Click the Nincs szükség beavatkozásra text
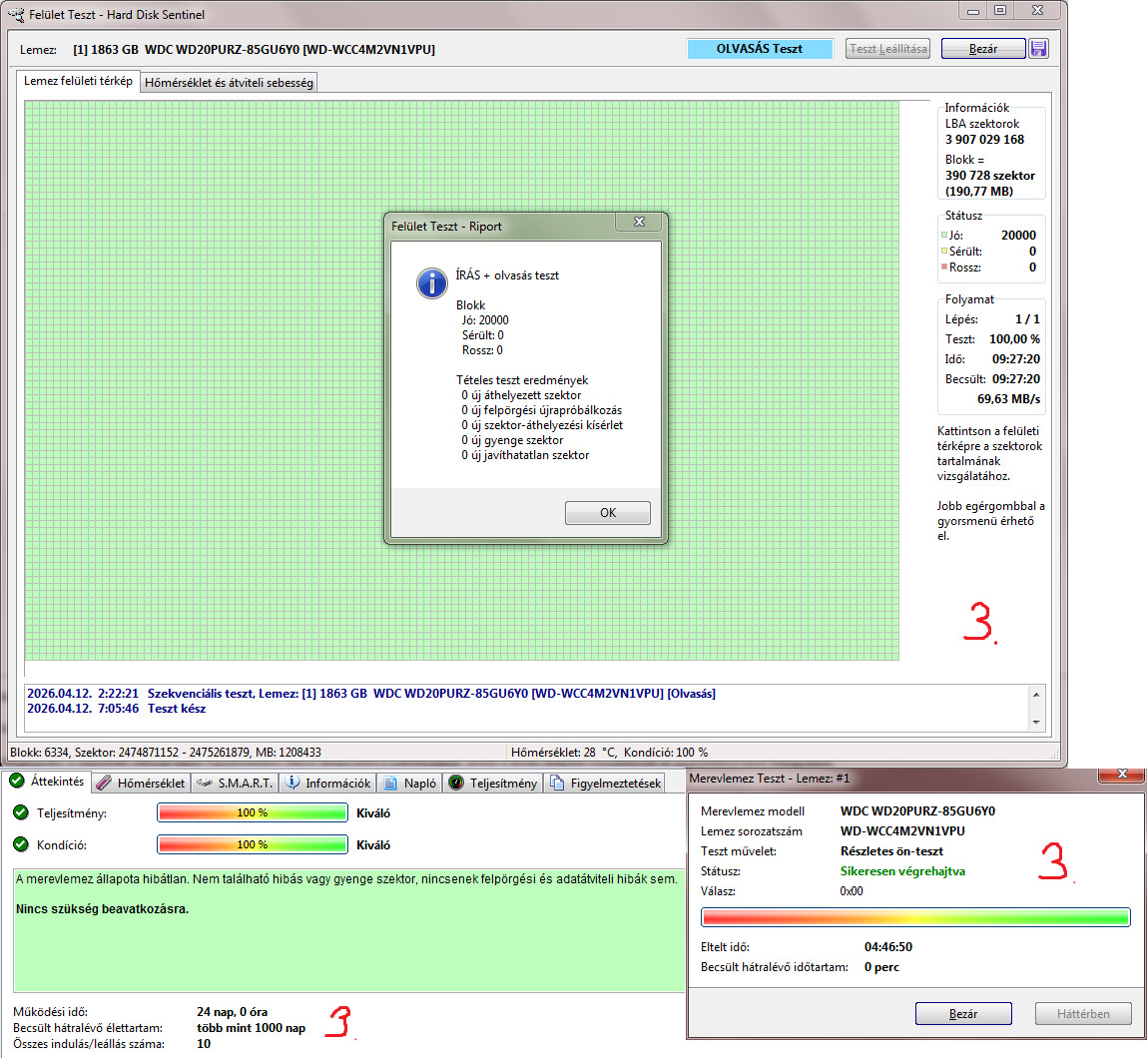Viewport: 1148px width, 1058px height. point(103,908)
